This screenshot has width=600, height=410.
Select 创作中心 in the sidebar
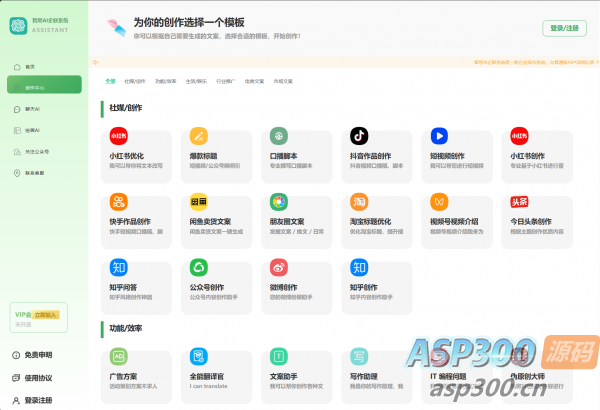(44, 85)
